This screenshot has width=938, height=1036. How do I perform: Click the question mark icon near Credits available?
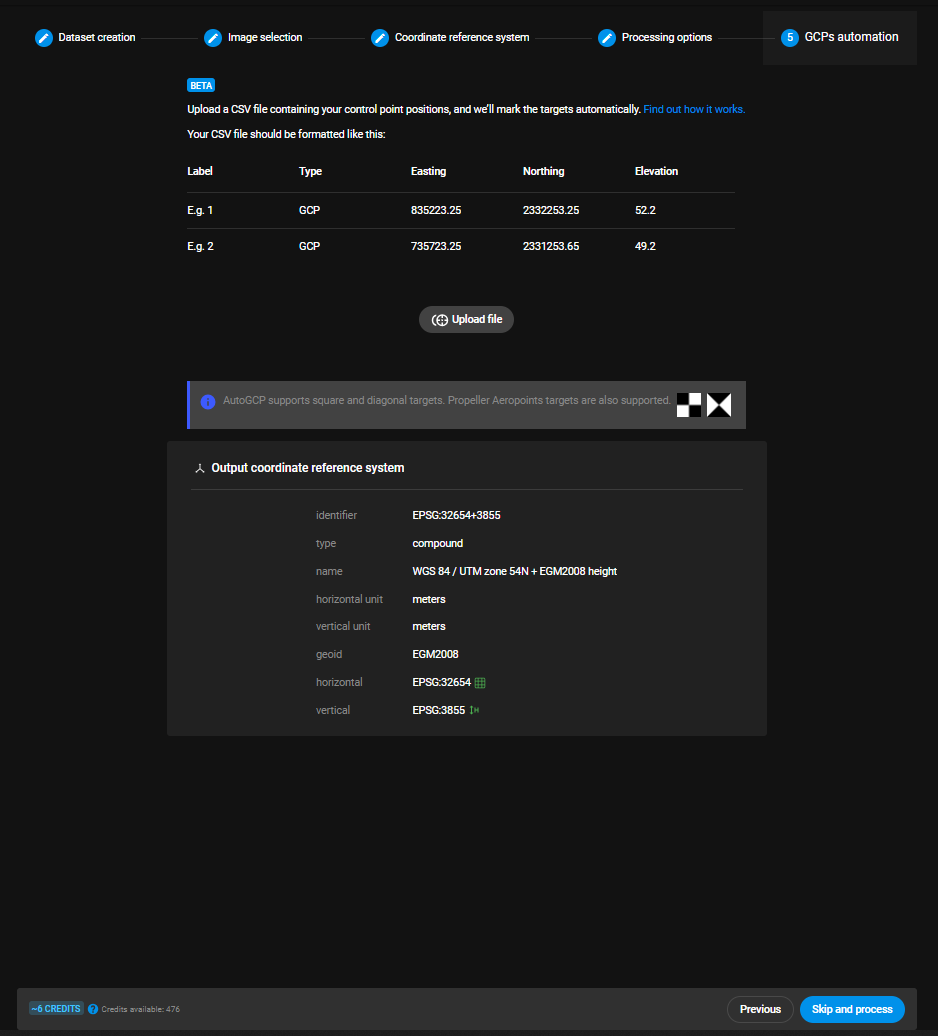93,1009
